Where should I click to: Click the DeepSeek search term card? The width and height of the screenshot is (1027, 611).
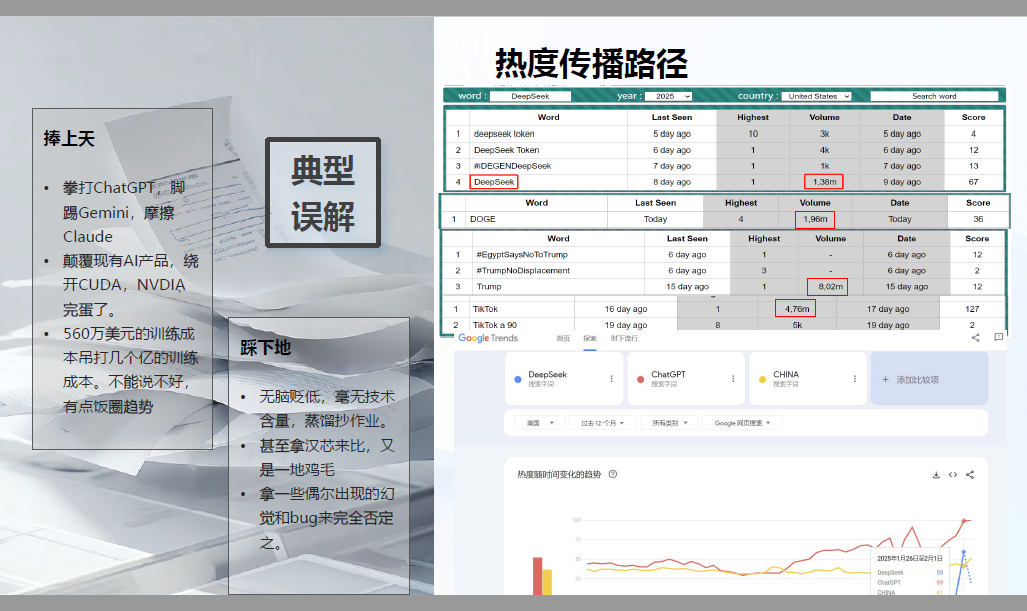coord(564,379)
